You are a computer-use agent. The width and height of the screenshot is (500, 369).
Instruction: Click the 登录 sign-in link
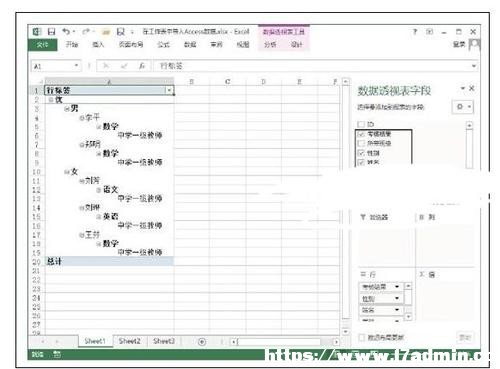(459, 44)
